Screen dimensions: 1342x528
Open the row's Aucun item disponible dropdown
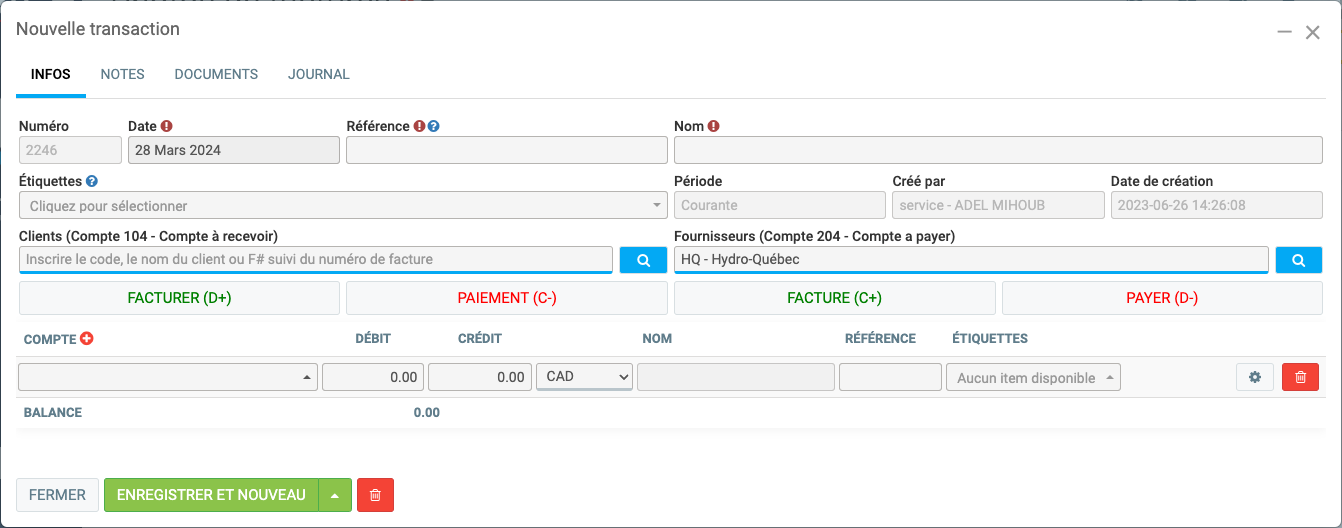click(1032, 378)
